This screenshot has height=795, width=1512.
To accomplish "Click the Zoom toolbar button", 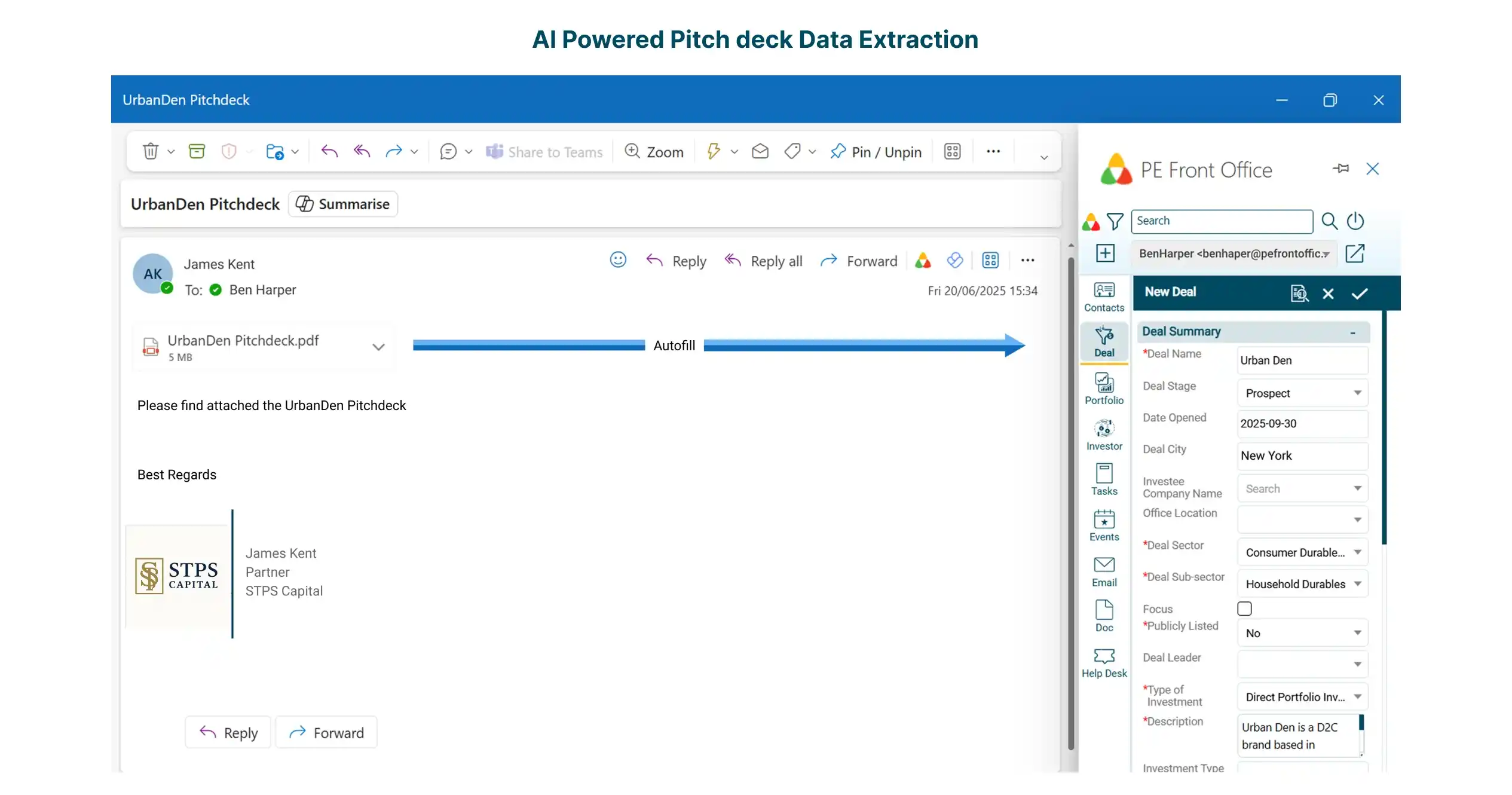I will coord(654,152).
